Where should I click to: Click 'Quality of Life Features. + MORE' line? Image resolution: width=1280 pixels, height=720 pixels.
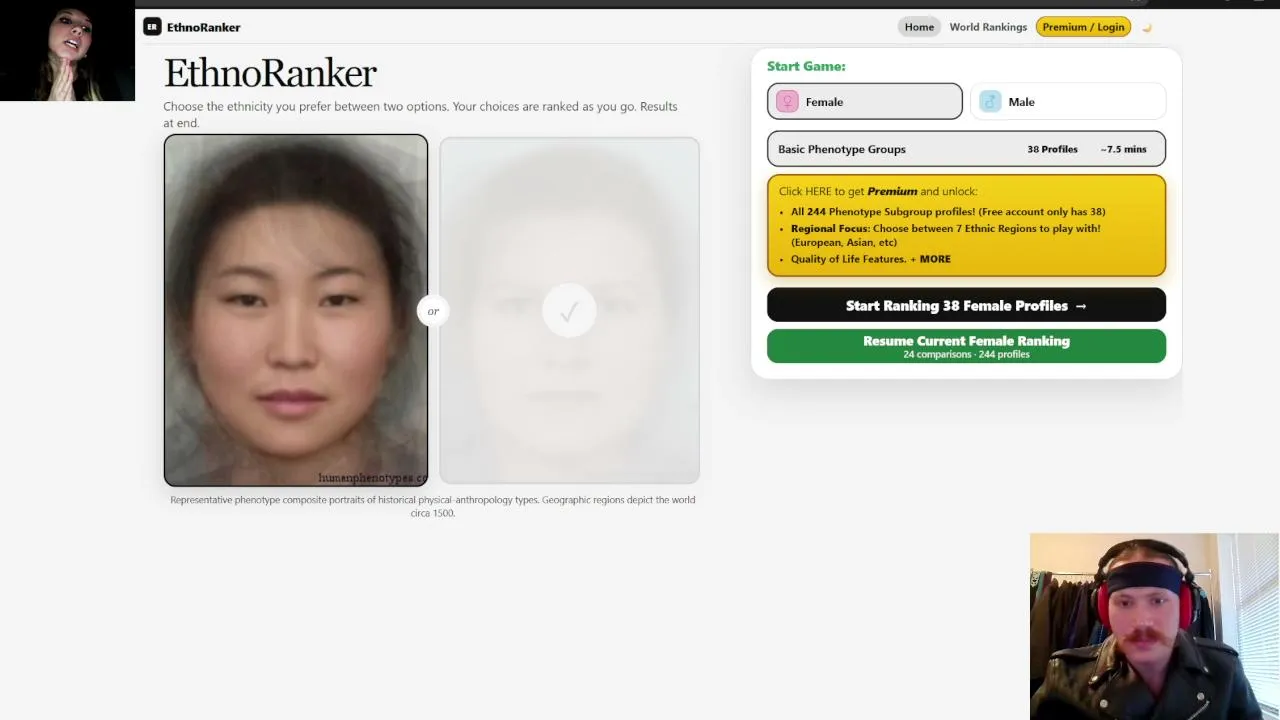click(871, 259)
